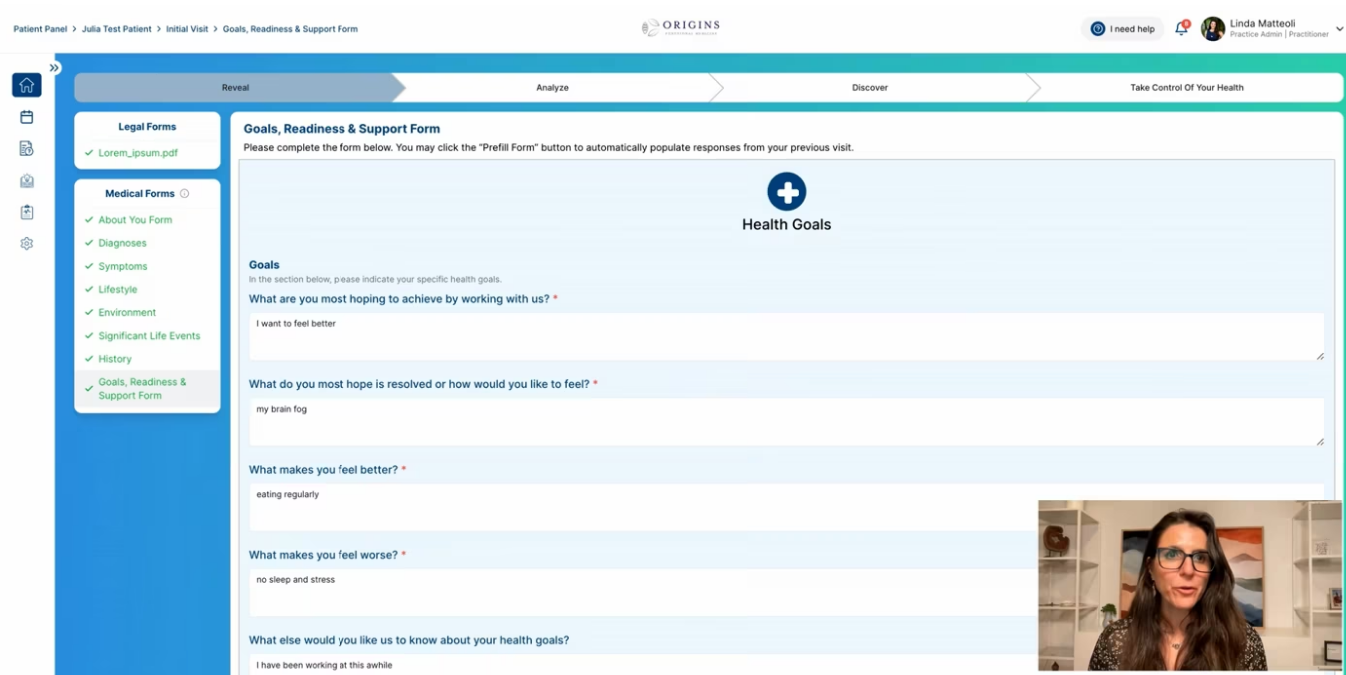Click the webcam video thumbnail of presenter

pyautogui.click(x=1189, y=585)
